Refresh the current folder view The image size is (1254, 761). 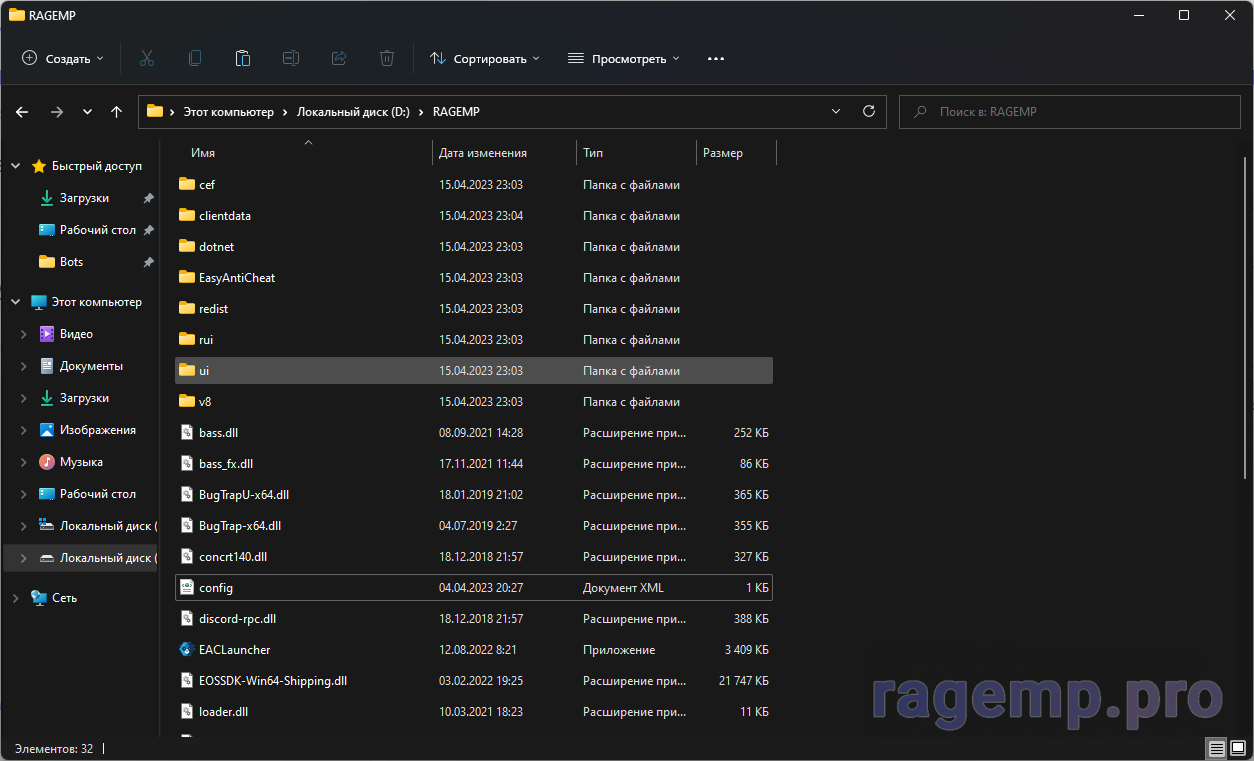pos(869,112)
